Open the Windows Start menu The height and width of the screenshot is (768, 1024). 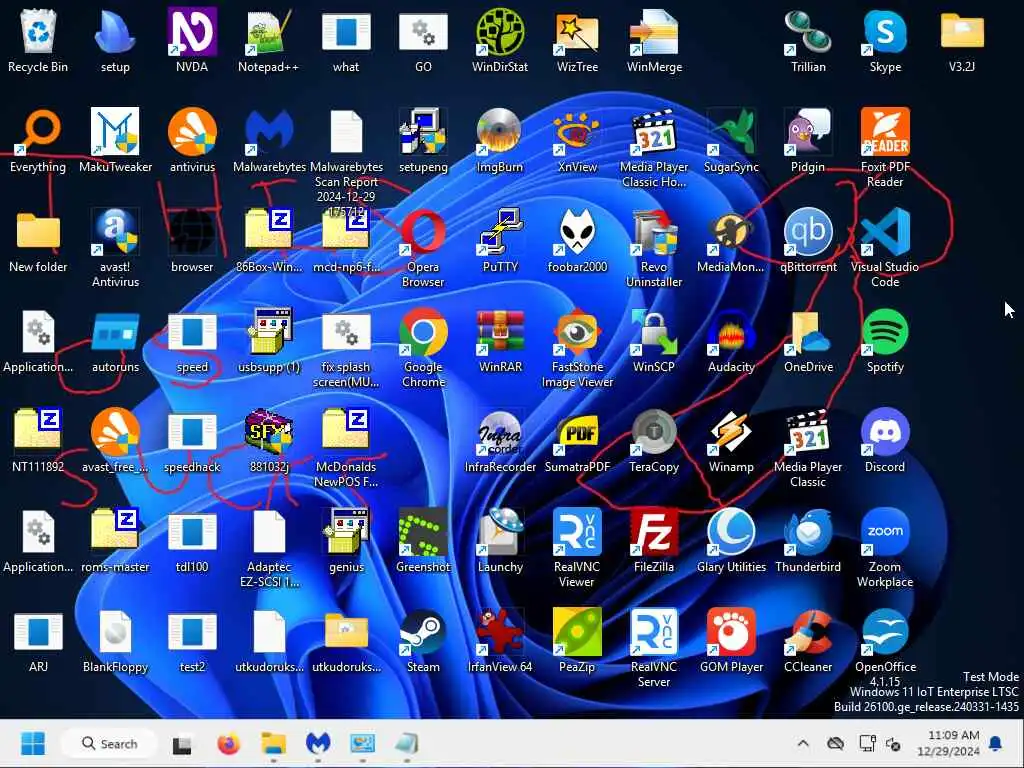(33, 743)
